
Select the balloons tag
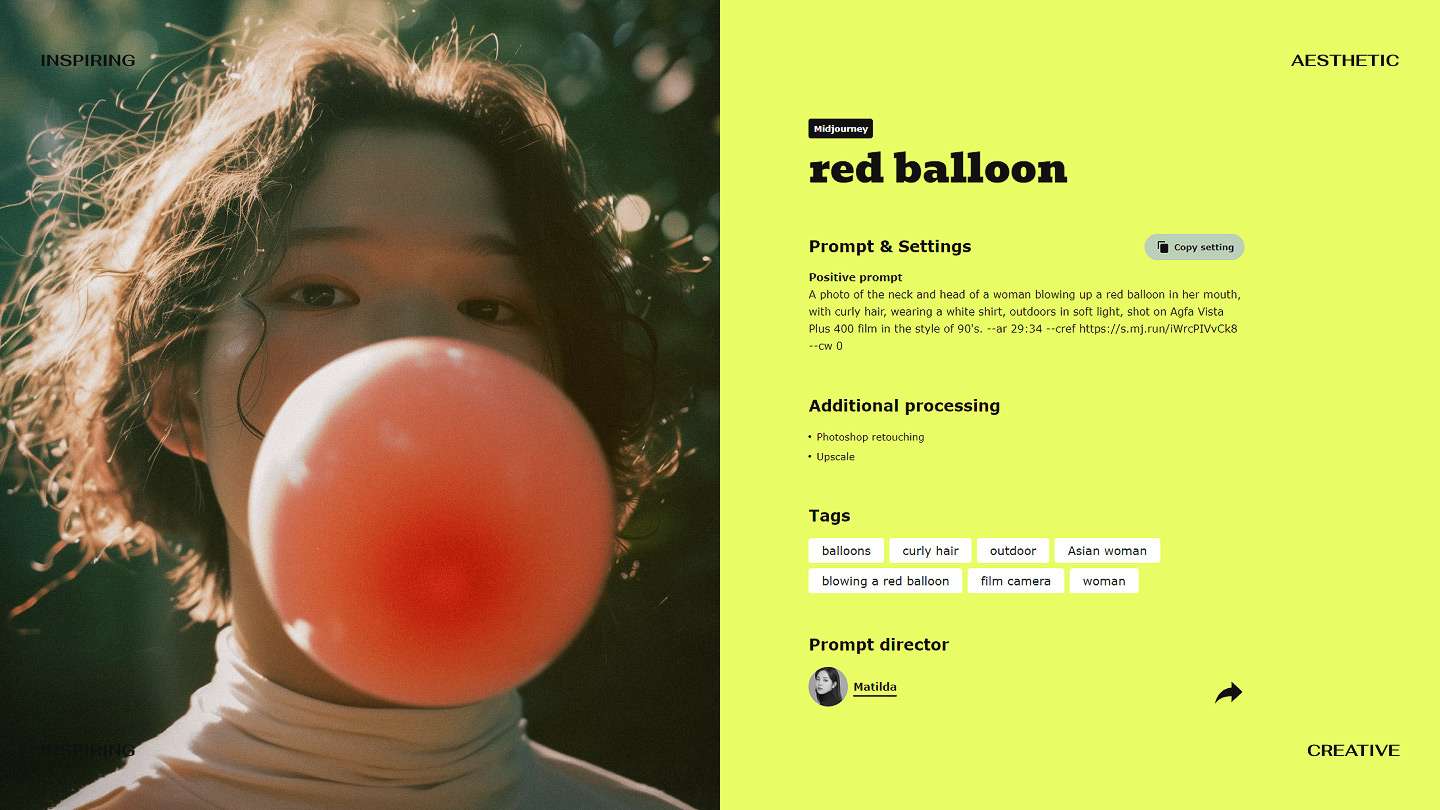(x=846, y=551)
